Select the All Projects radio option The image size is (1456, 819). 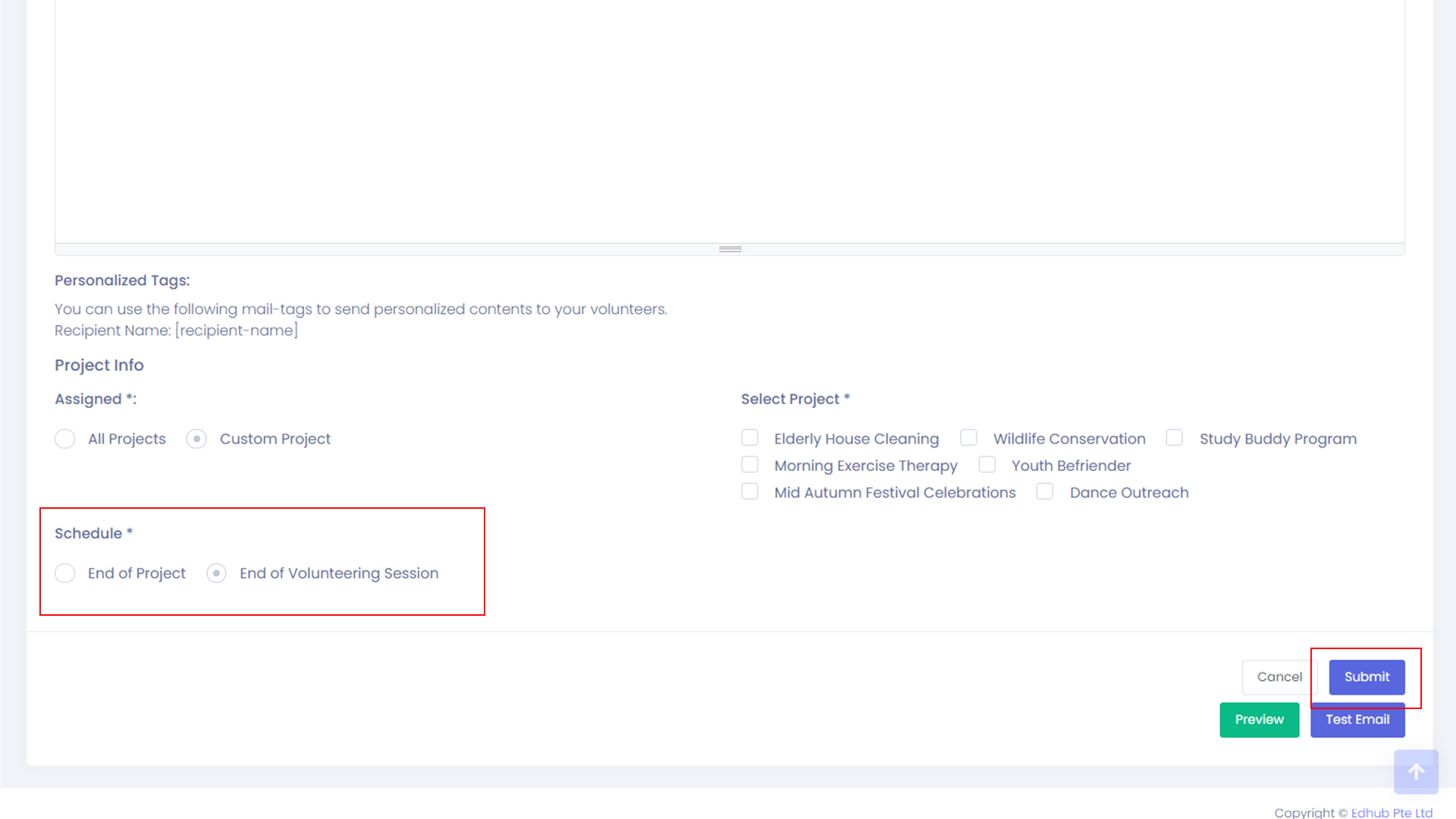[65, 439]
